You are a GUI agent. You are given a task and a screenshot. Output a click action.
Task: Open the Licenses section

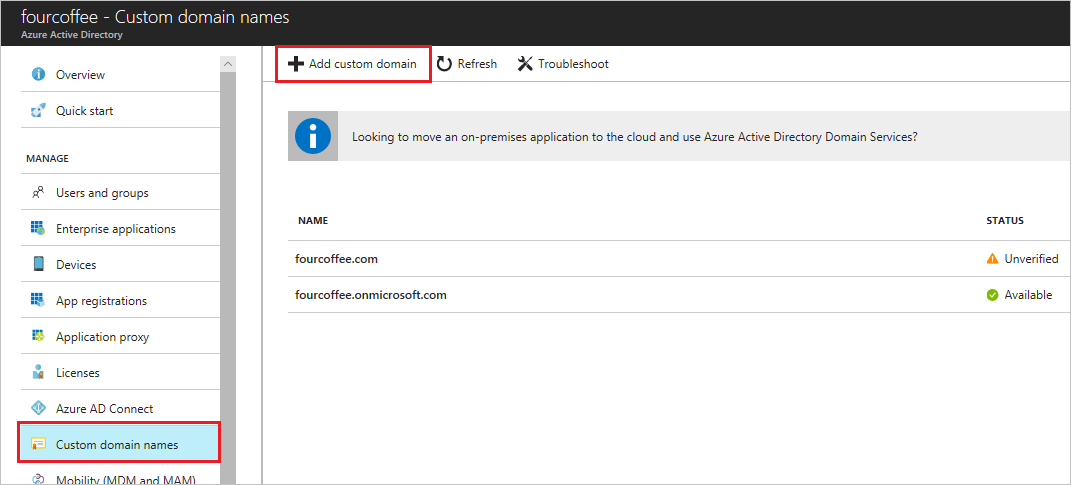[120, 373]
